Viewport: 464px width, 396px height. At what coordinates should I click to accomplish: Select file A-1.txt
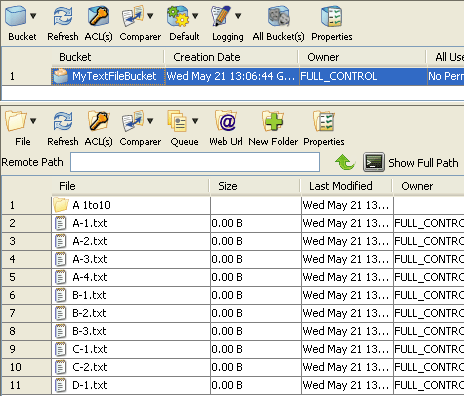point(233,223)
